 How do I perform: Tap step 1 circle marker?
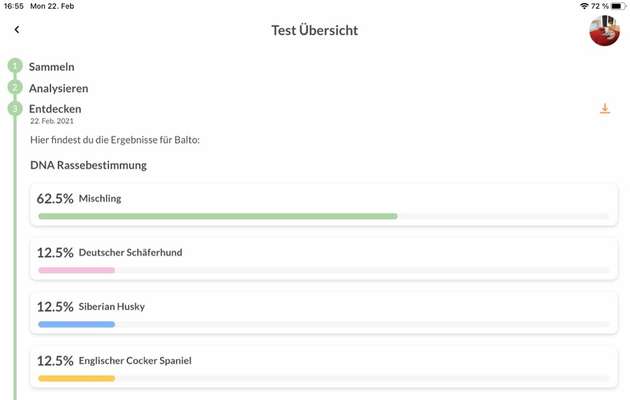coord(15,66)
